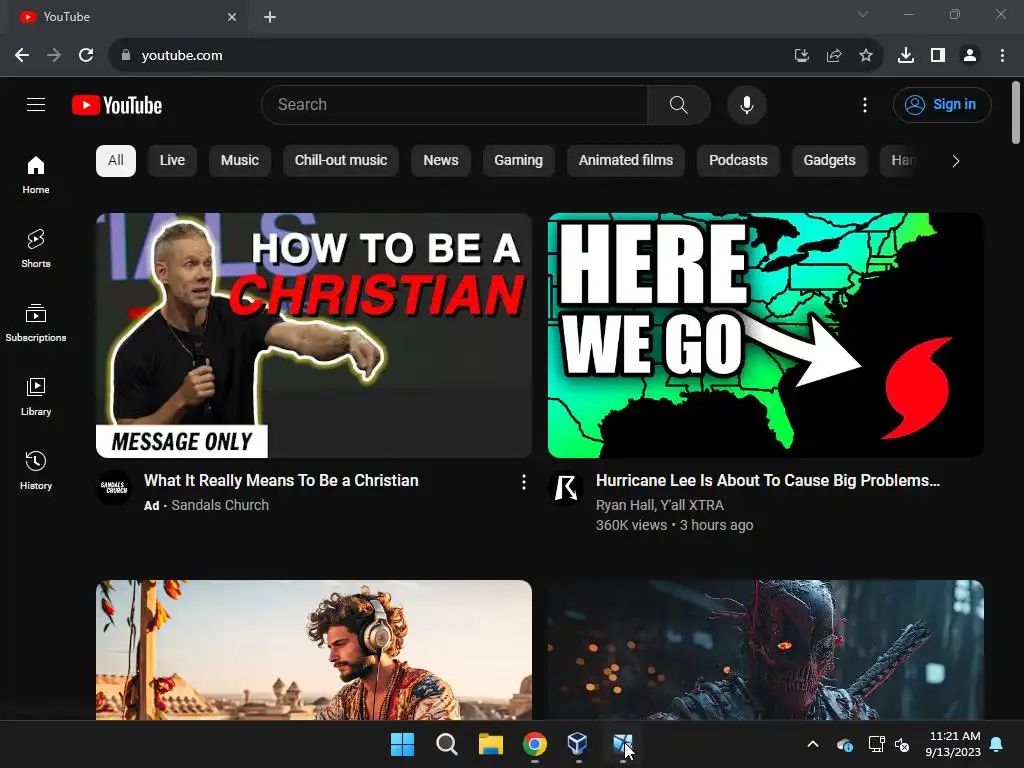Select the Chill-out music chip

point(341,161)
